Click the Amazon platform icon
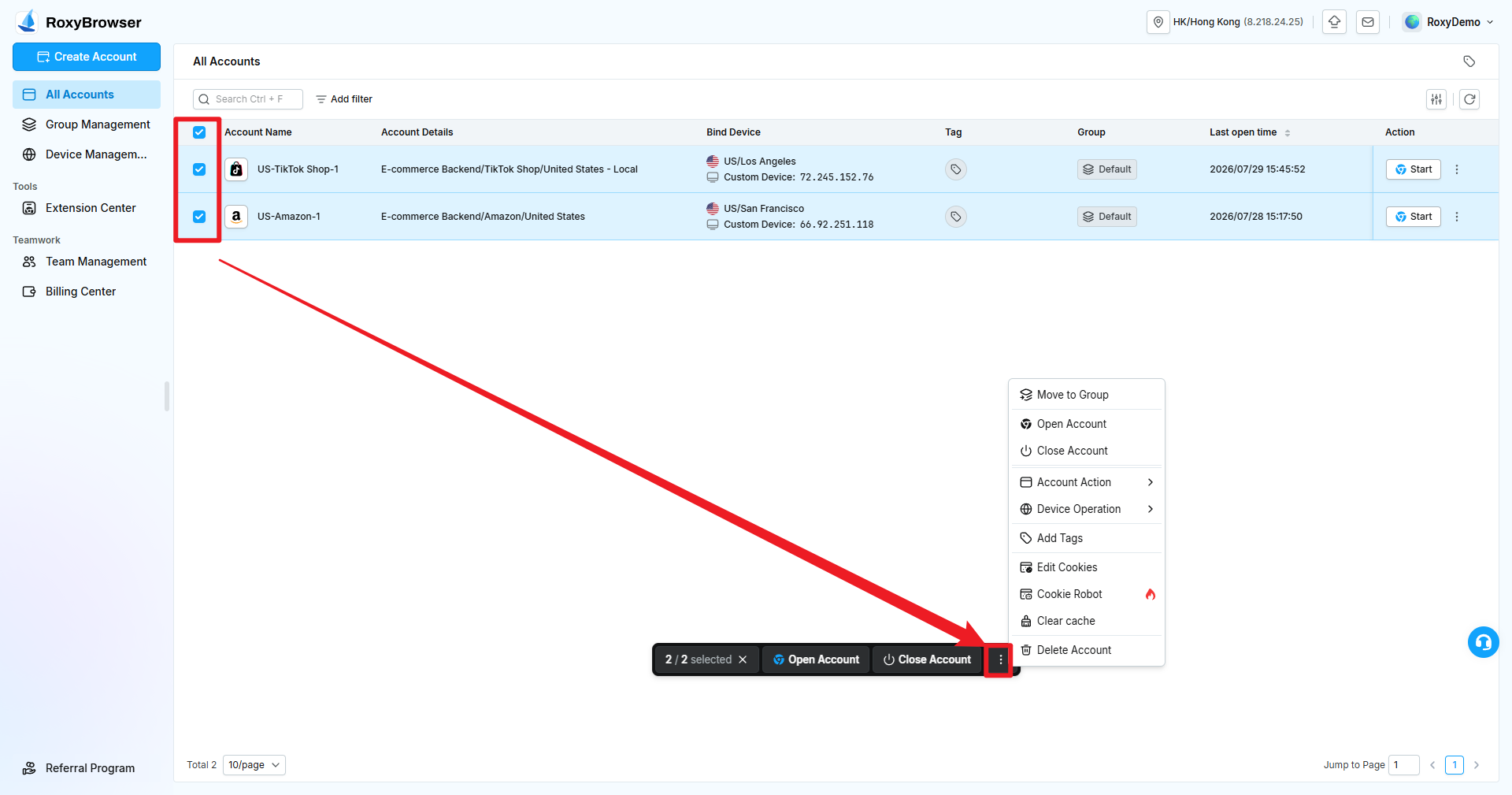Screen dimensions: 1512x795 coord(236,217)
